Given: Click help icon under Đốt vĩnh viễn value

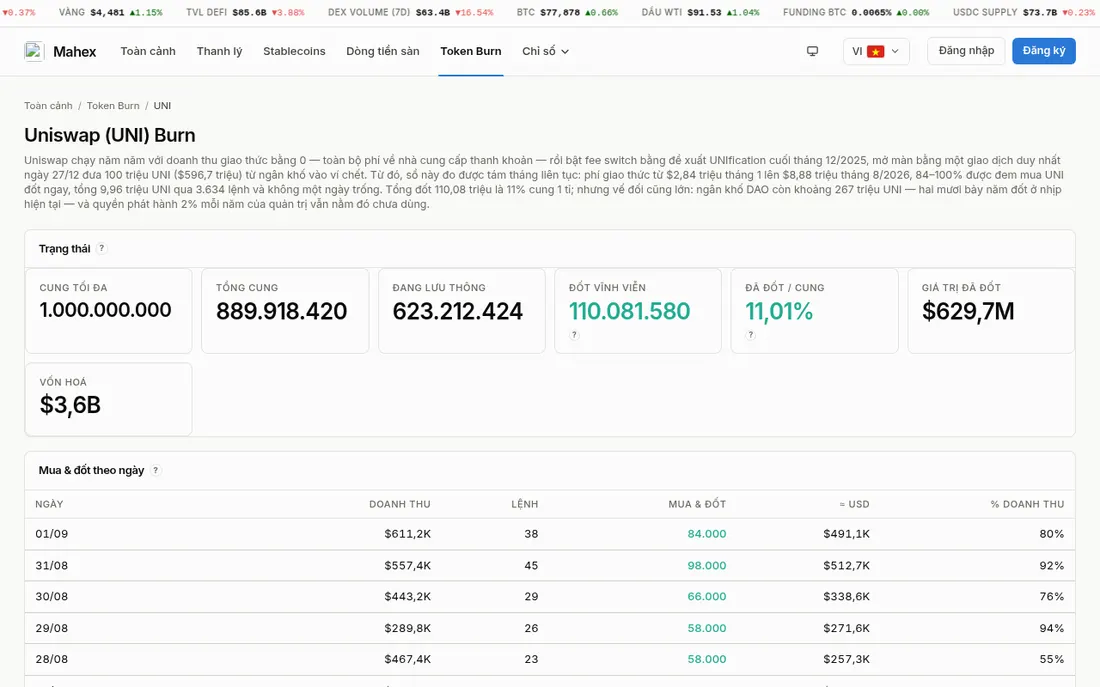Looking at the screenshot, I should click(575, 335).
